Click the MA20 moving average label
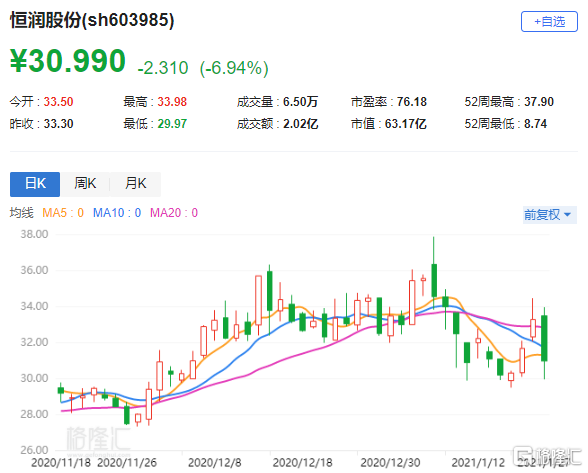 tap(174, 213)
